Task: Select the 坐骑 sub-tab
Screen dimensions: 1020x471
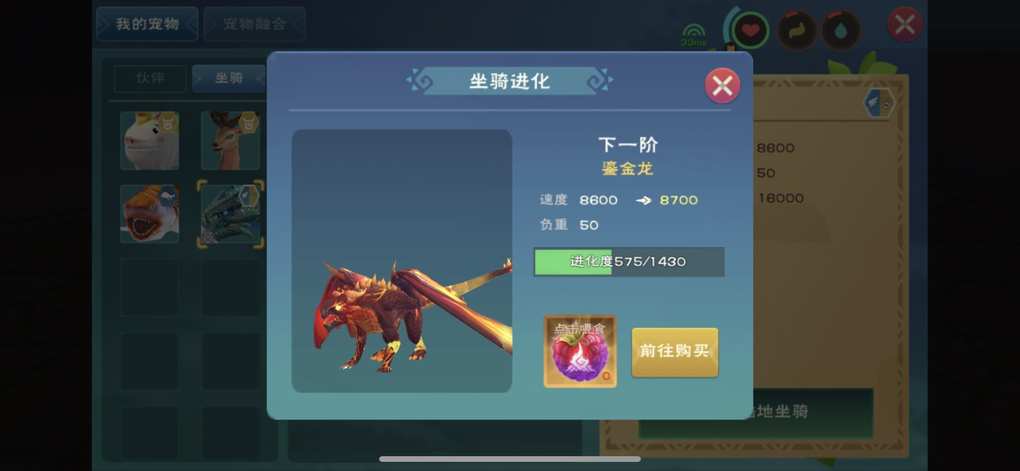Action: click(229, 79)
